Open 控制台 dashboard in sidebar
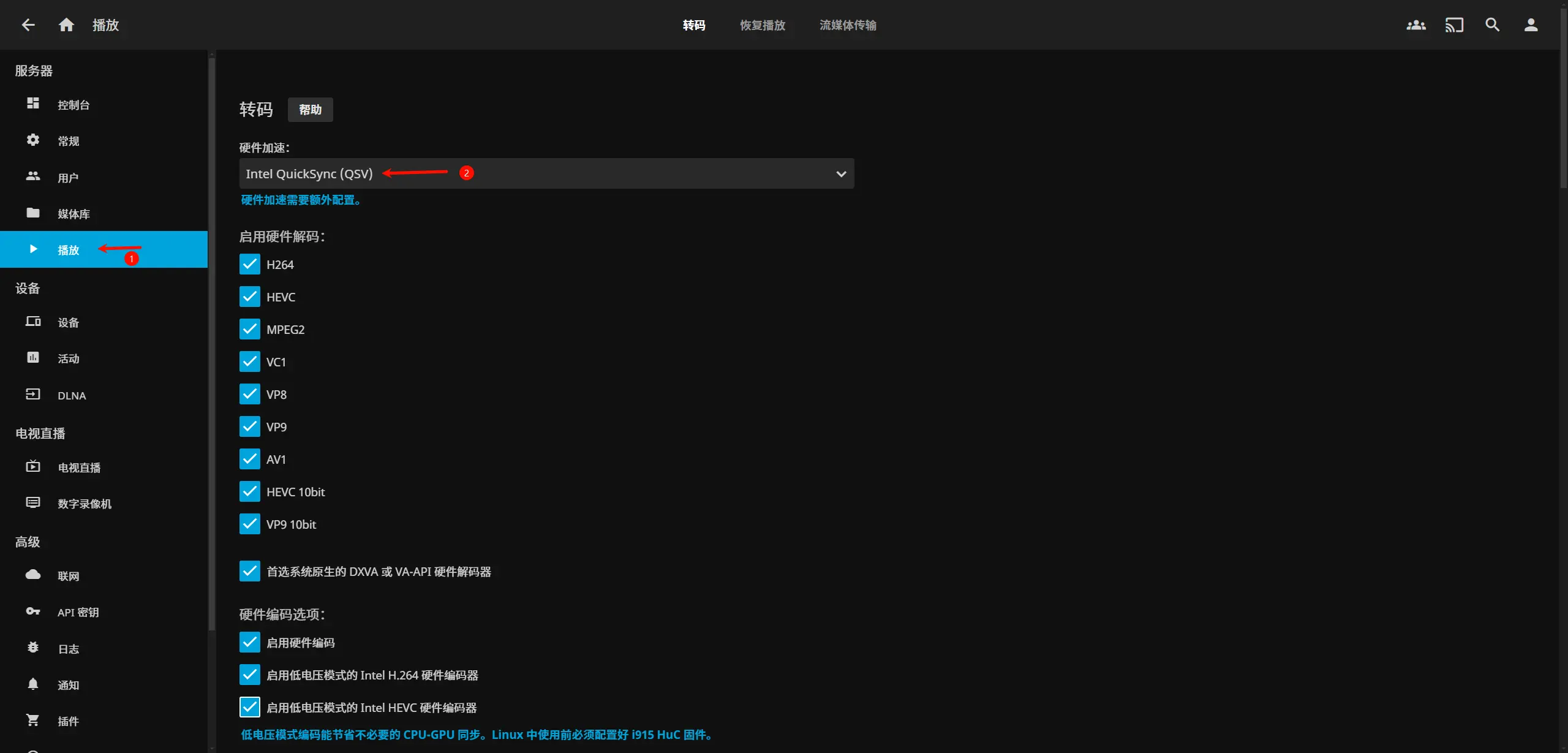The width and height of the screenshot is (1568, 753). pos(73,105)
